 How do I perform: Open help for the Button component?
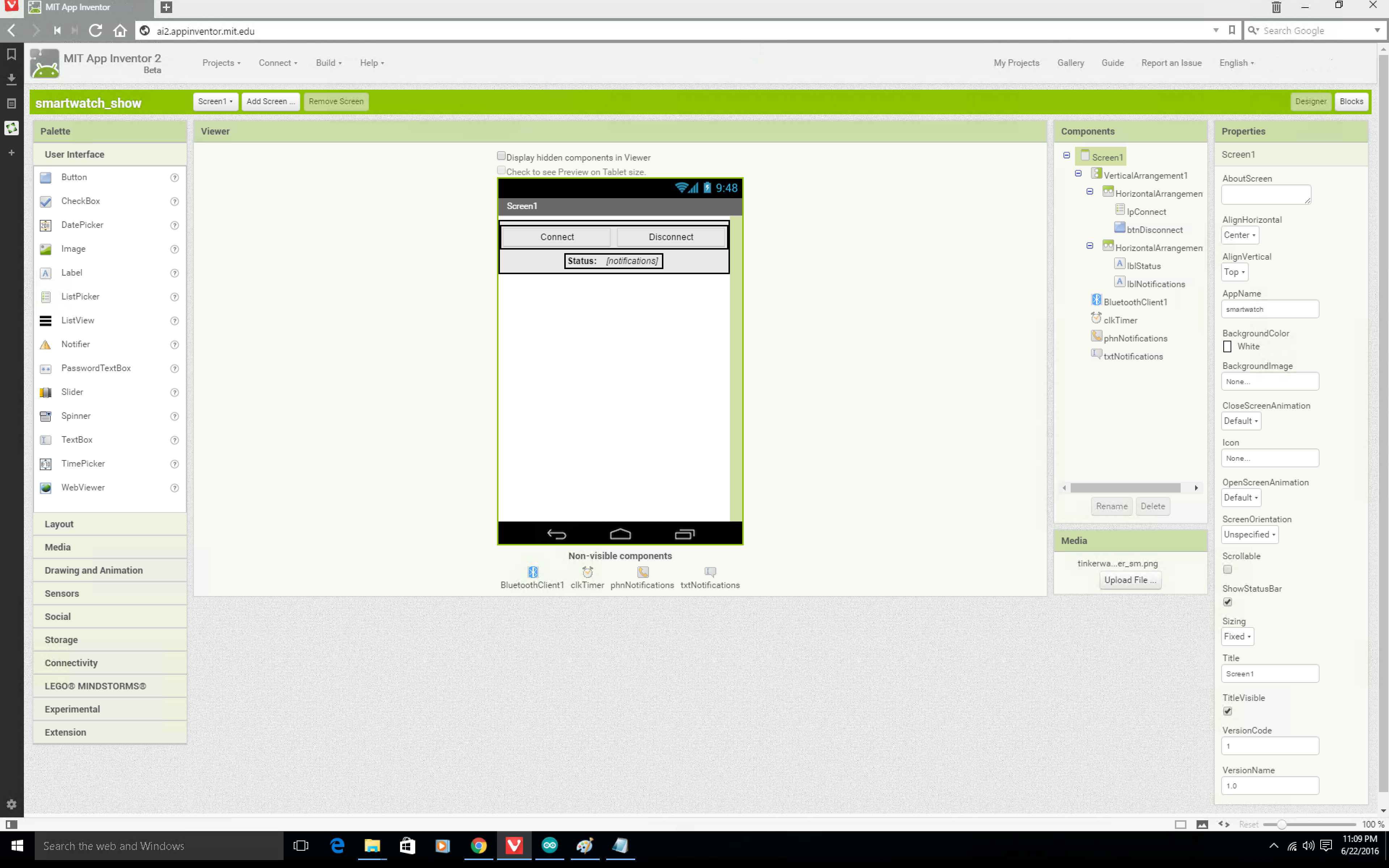click(174, 177)
